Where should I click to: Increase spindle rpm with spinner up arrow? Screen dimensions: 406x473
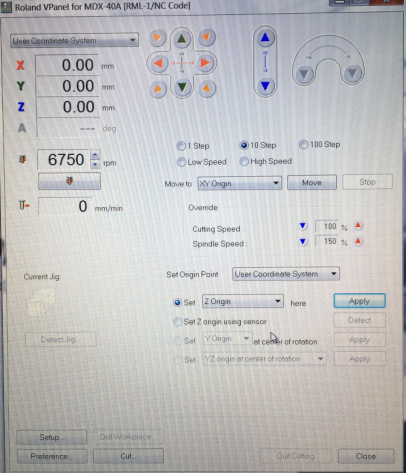coord(95,155)
